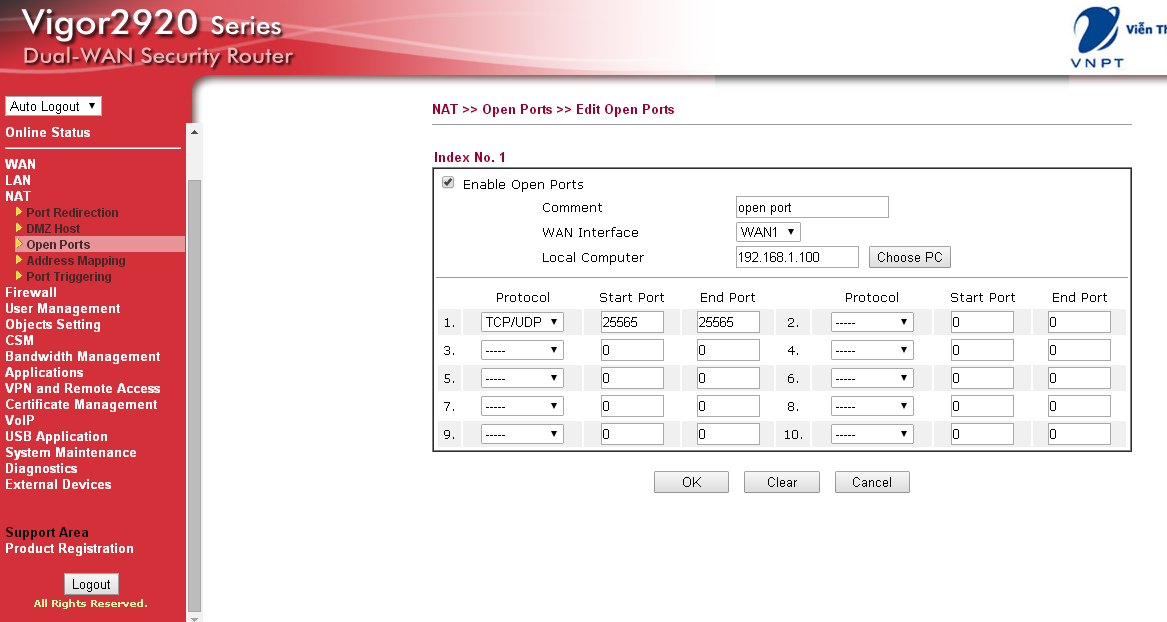Open the CSM menu
The height and width of the screenshot is (622, 1167).
click(x=19, y=340)
